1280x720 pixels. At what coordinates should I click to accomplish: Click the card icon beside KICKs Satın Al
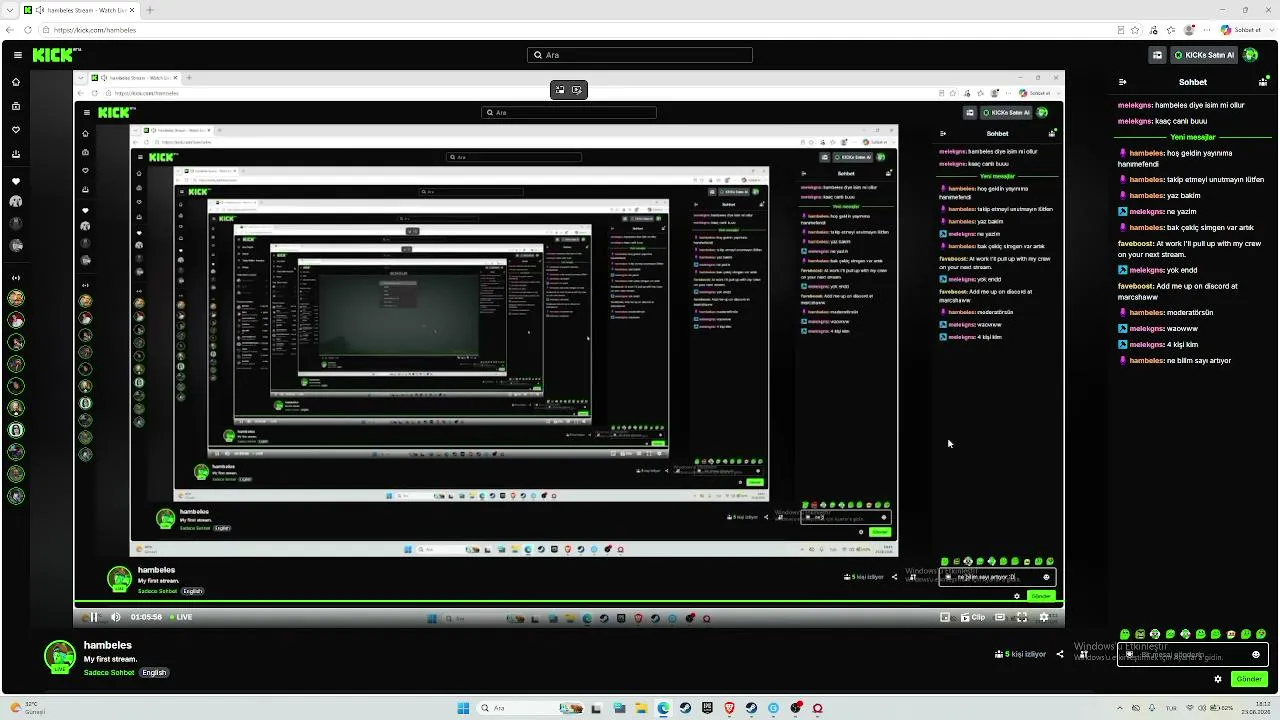click(x=1157, y=55)
